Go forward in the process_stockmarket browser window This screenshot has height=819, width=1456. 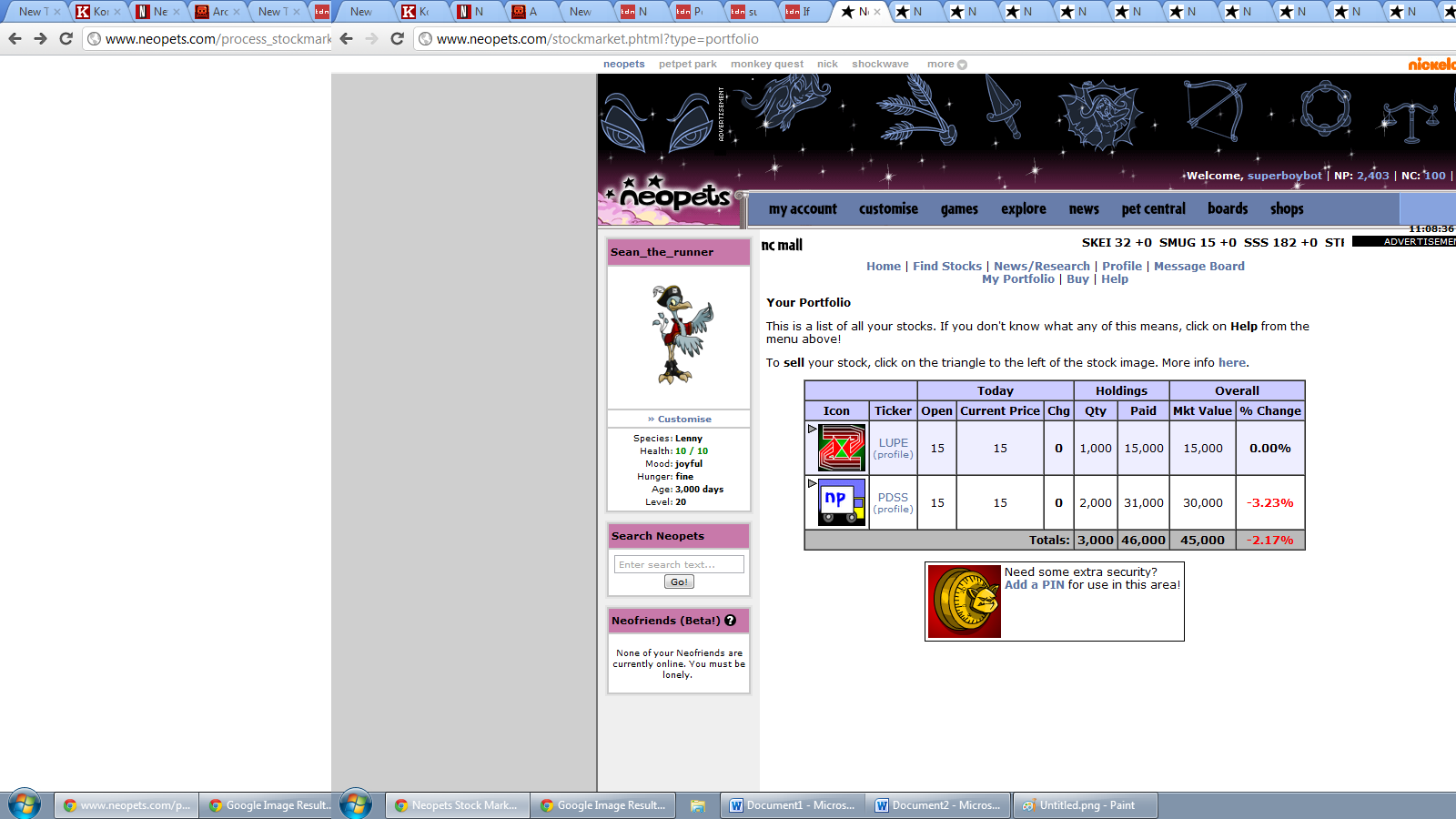pyautogui.click(x=40, y=38)
